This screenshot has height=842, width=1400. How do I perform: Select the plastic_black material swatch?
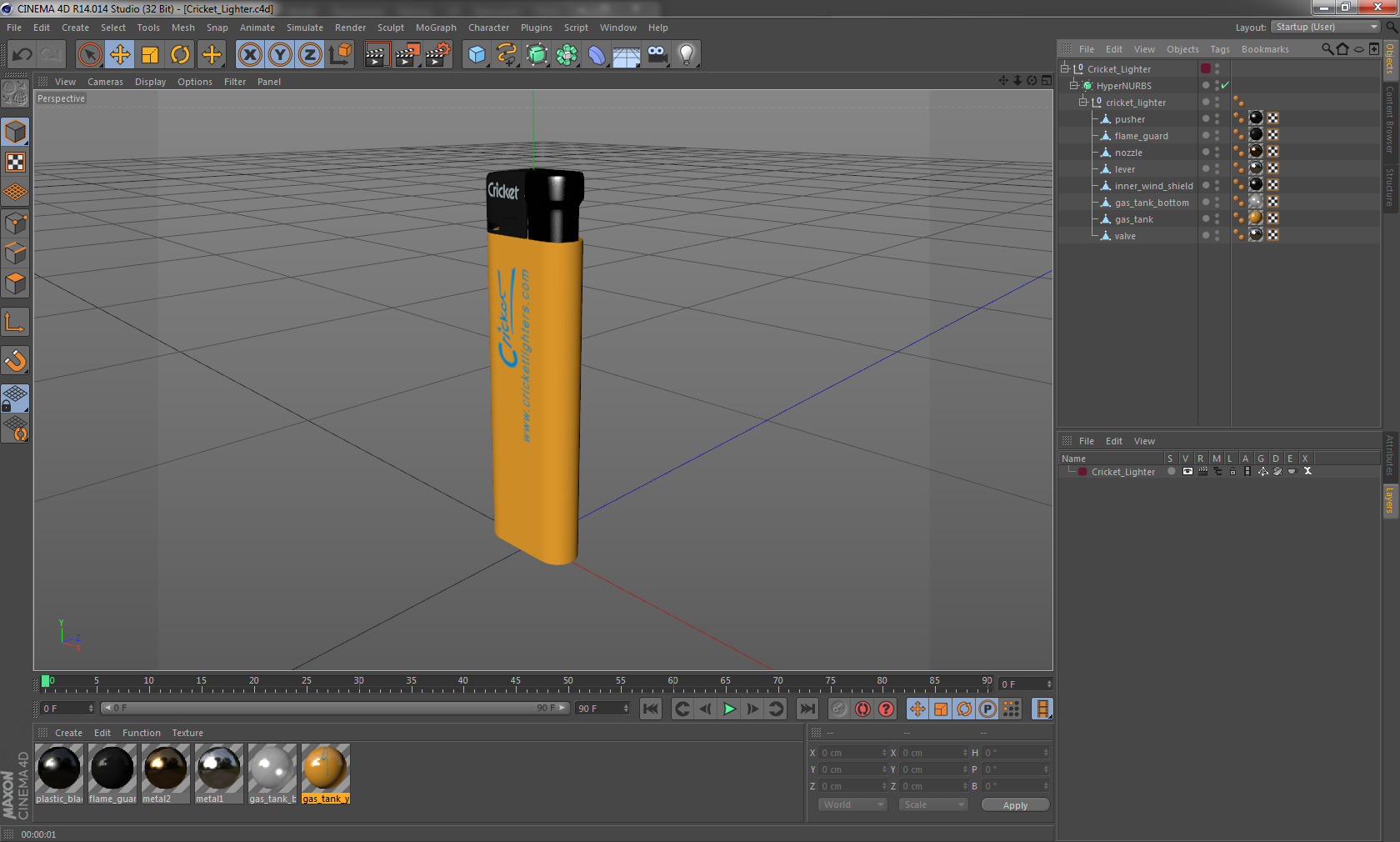click(59, 774)
